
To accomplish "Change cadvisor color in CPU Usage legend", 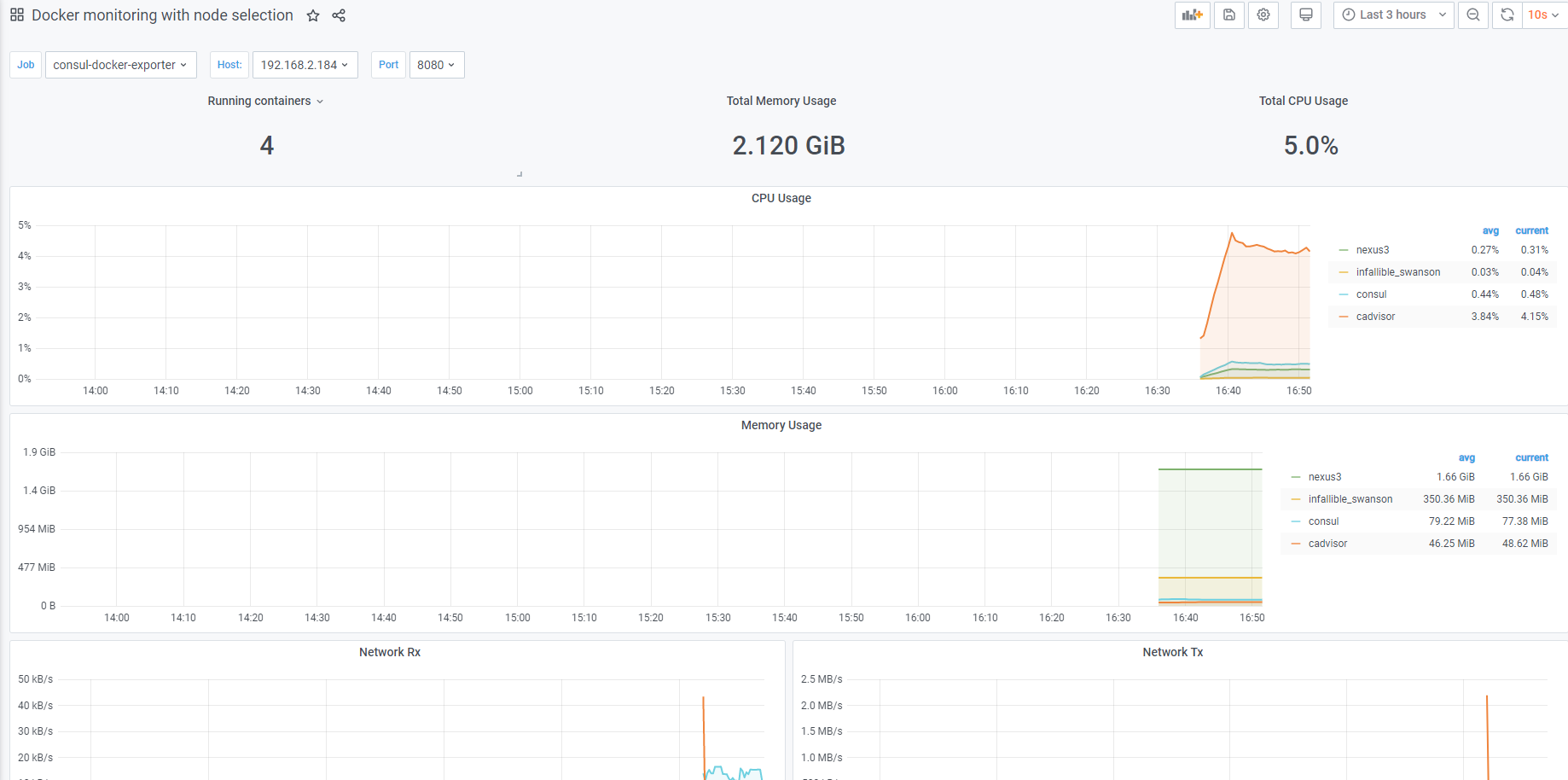I will [x=1344, y=317].
